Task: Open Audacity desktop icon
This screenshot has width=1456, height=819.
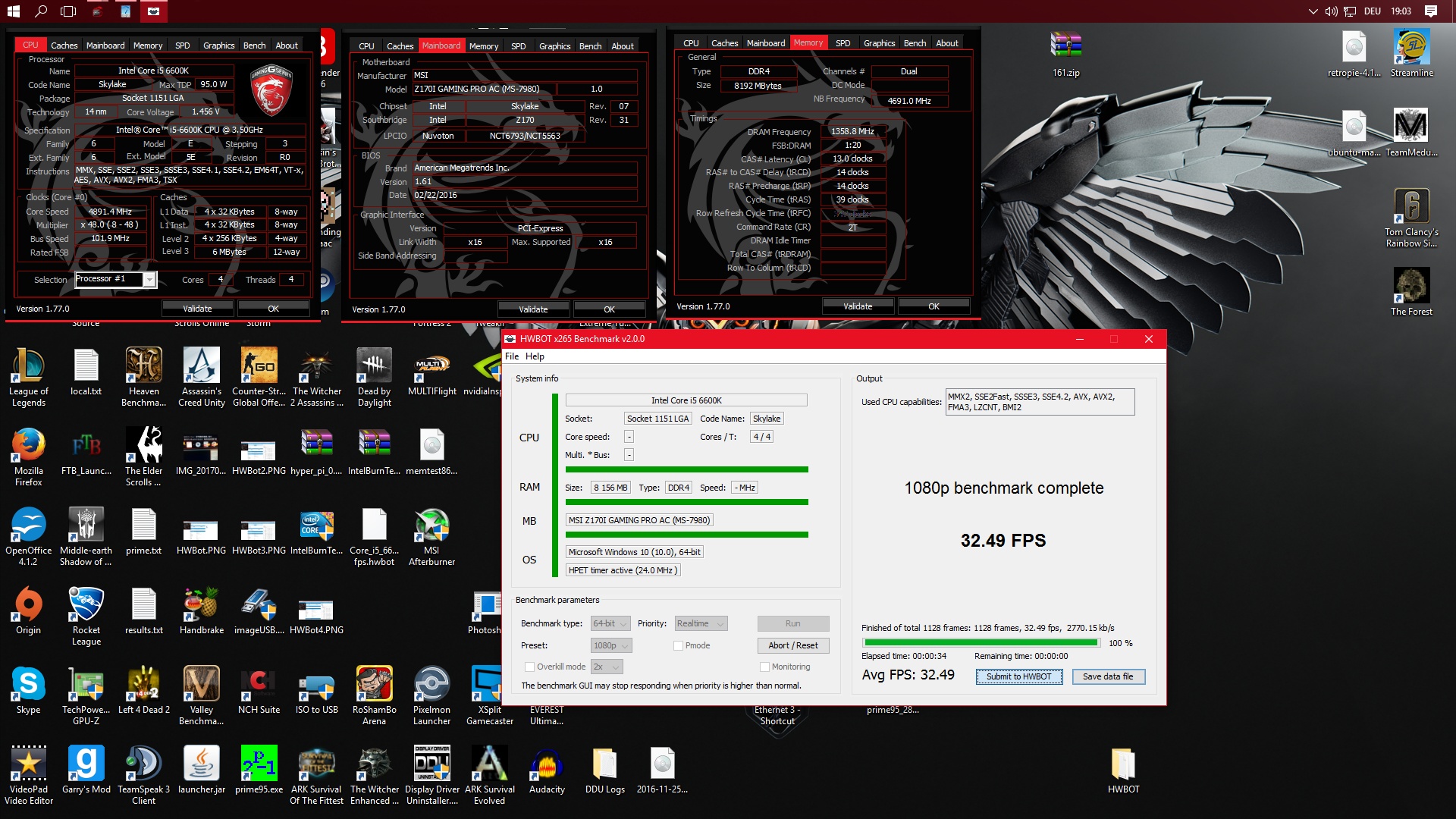Action: pos(547,770)
